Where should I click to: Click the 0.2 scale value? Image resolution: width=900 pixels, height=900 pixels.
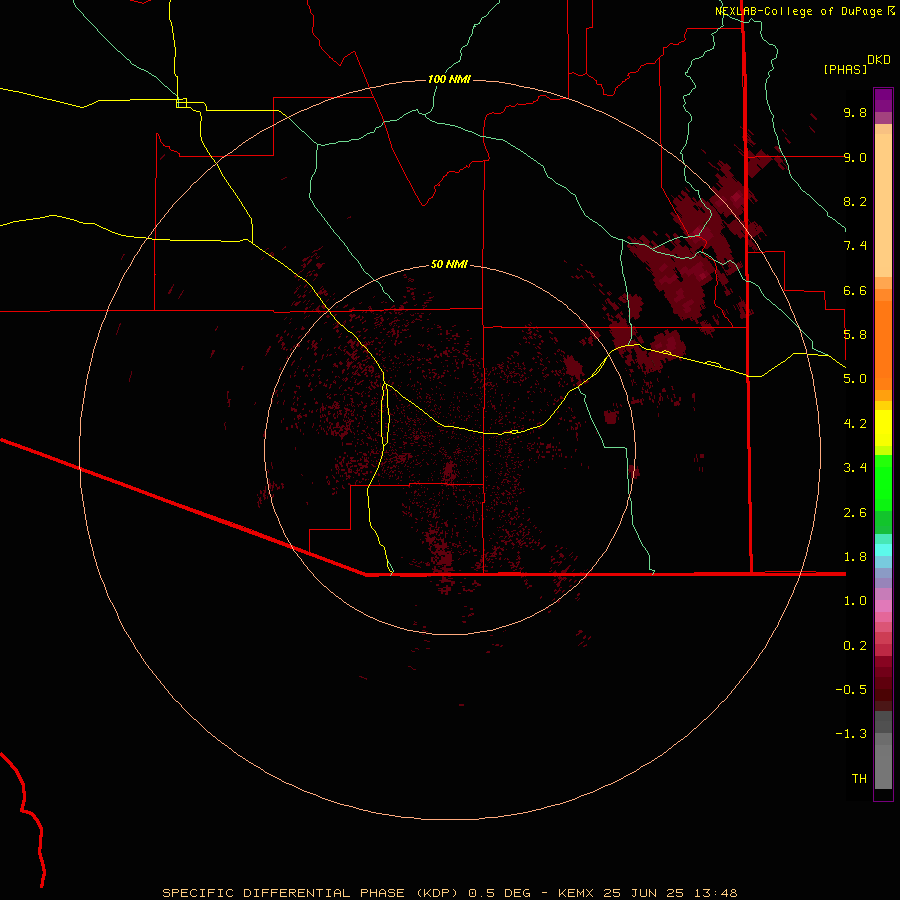pyautogui.click(x=855, y=646)
